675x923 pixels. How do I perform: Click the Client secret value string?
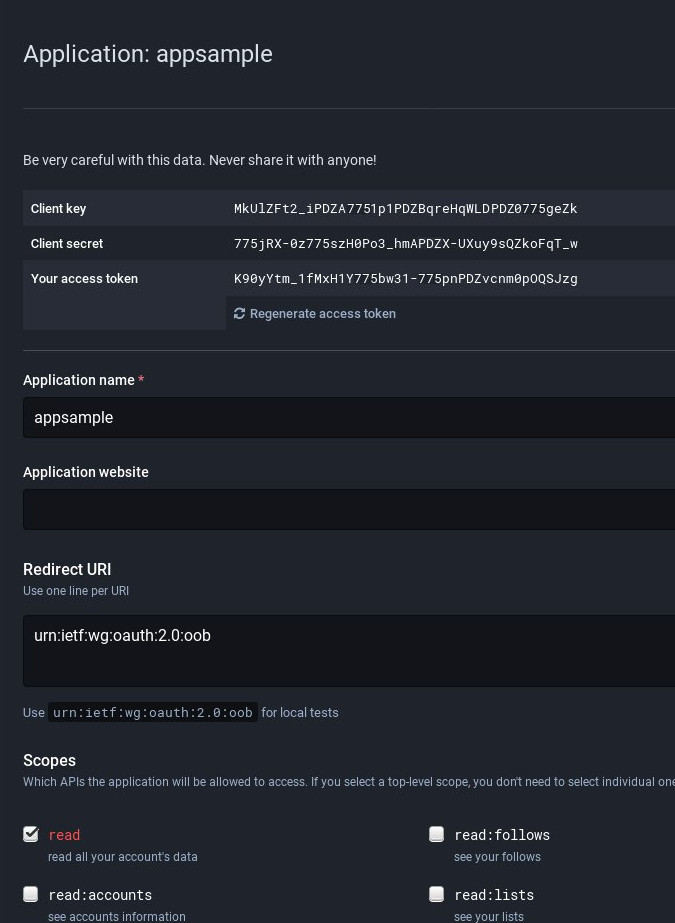point(405,244)
